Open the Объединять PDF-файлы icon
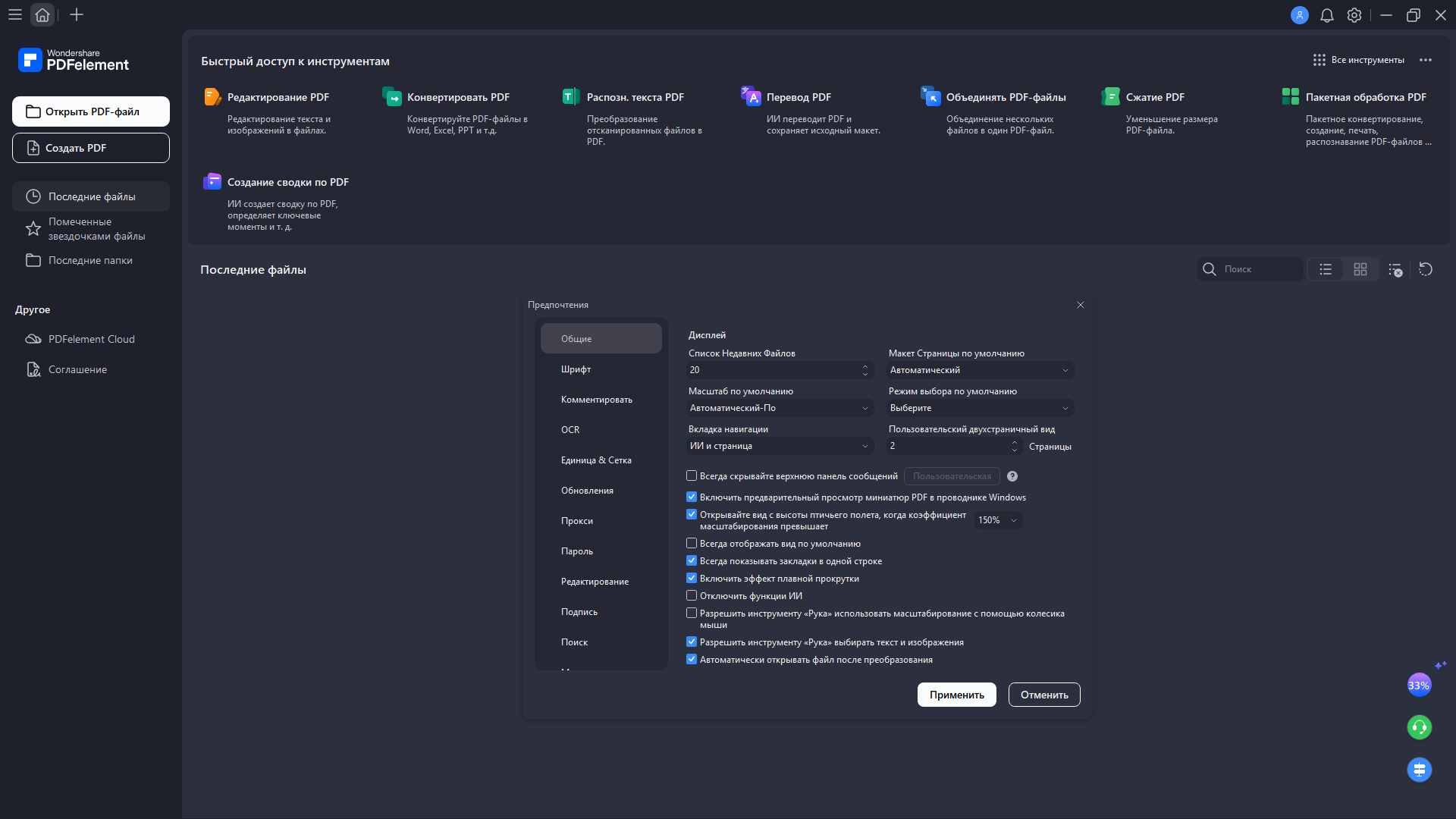Viewport: 1456px width, 819px height. pos(930,97)
